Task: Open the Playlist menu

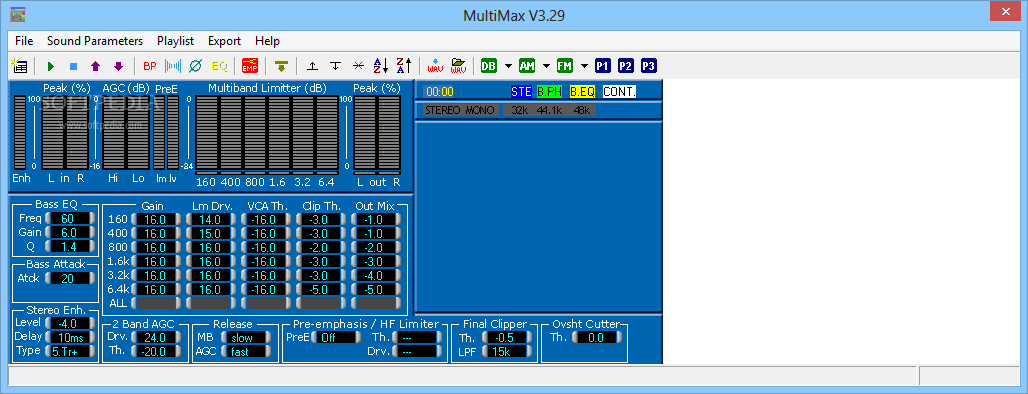Action: tap(176, 41)
